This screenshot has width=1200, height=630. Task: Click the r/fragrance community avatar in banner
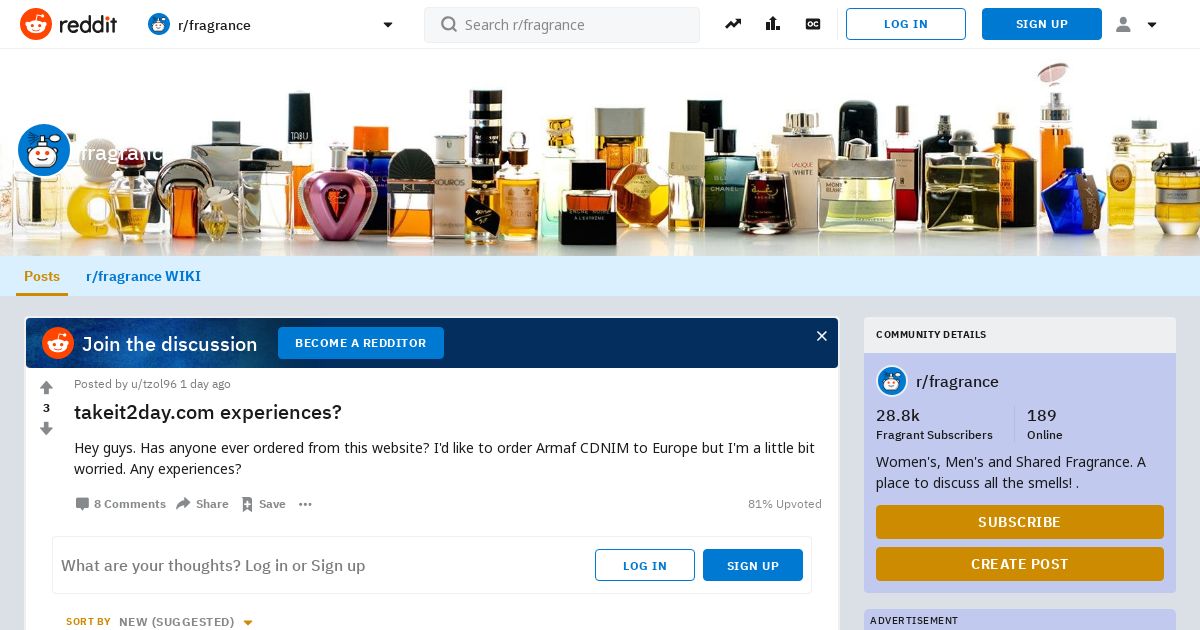pyautogui.click(x=44, y=150)
